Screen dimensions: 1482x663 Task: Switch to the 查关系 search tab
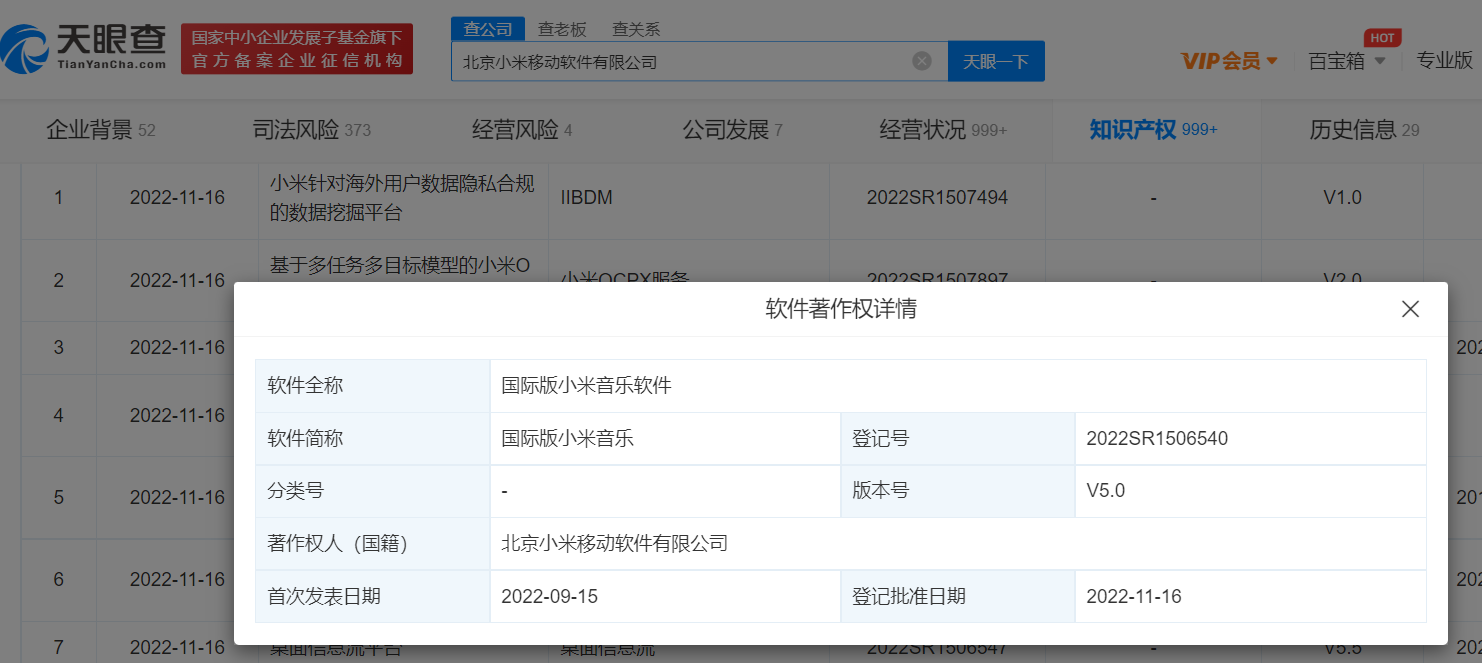click(636, 29)
